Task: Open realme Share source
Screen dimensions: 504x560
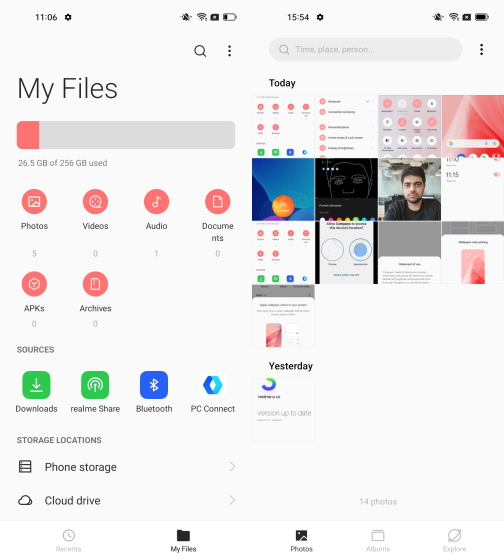Action: pos(95,385)
